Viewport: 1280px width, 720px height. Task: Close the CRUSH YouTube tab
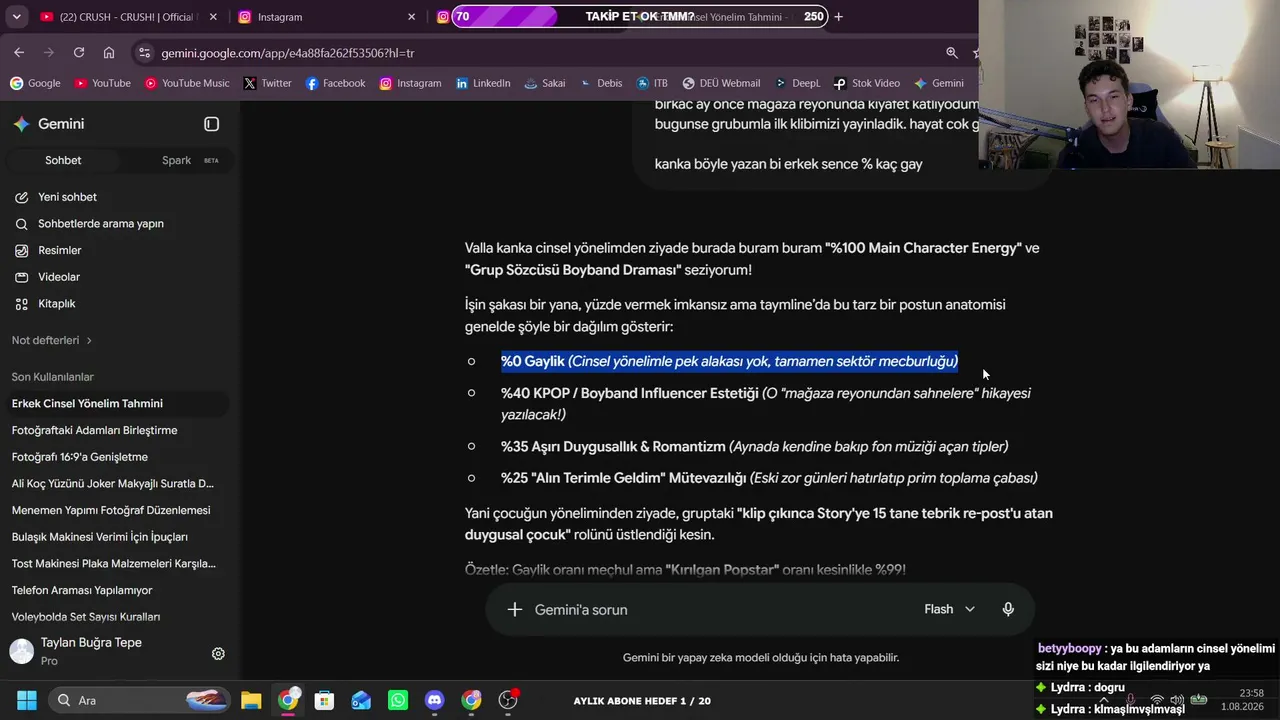tap(213, 16)
